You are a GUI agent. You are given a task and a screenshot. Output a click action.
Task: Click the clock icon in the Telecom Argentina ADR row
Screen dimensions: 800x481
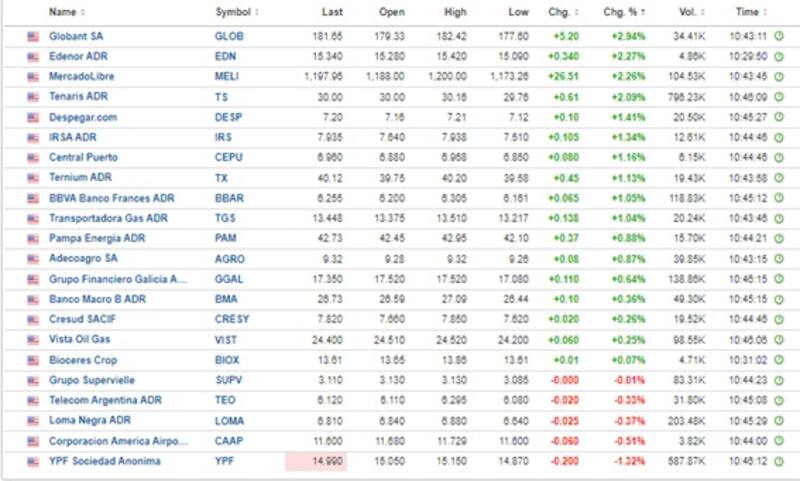tap(779, 400)
